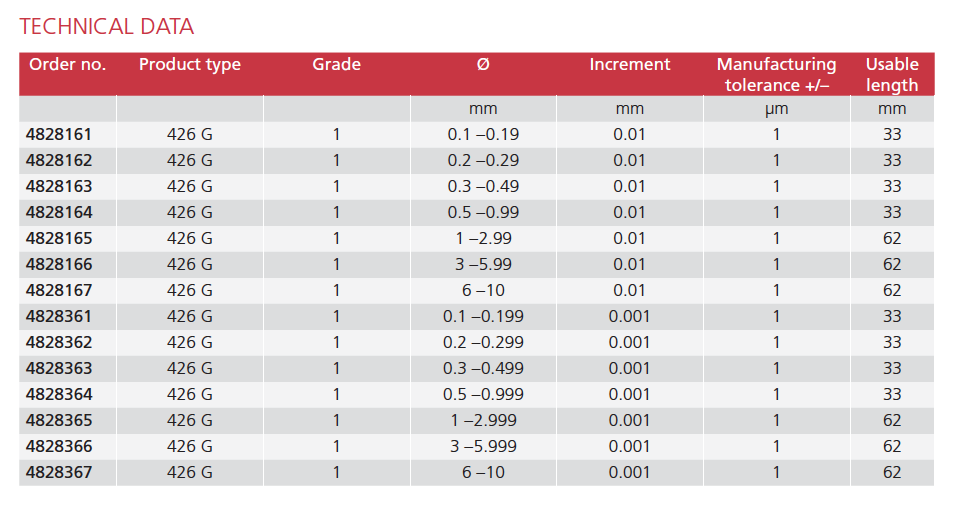Image resolution: width=960 pixels, height=524 pixels.
Task: Click the Ø diameter column header
Action: [x=483, y=65]
